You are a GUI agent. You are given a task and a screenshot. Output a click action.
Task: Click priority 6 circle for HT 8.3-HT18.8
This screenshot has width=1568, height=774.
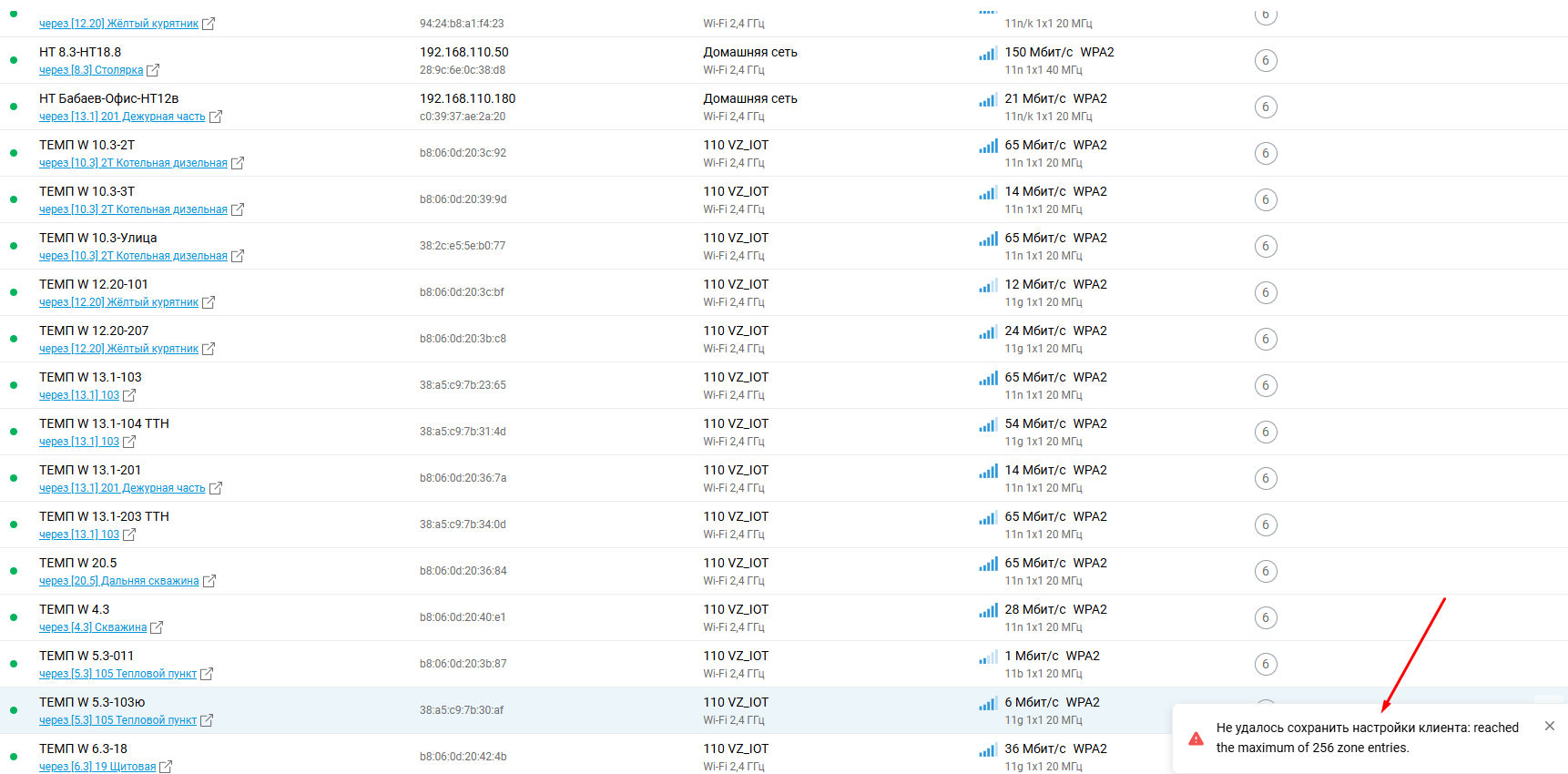click(x=1266, y=60)
